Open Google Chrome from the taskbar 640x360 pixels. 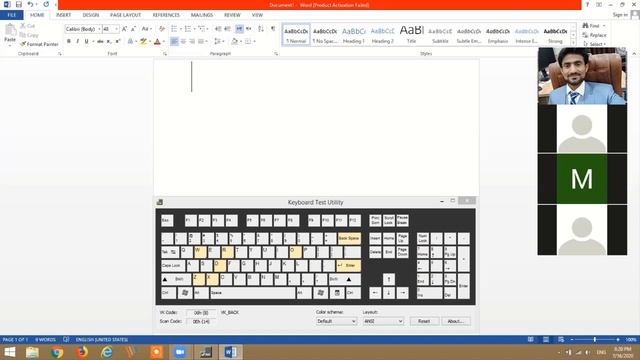[x=57, y=352]
